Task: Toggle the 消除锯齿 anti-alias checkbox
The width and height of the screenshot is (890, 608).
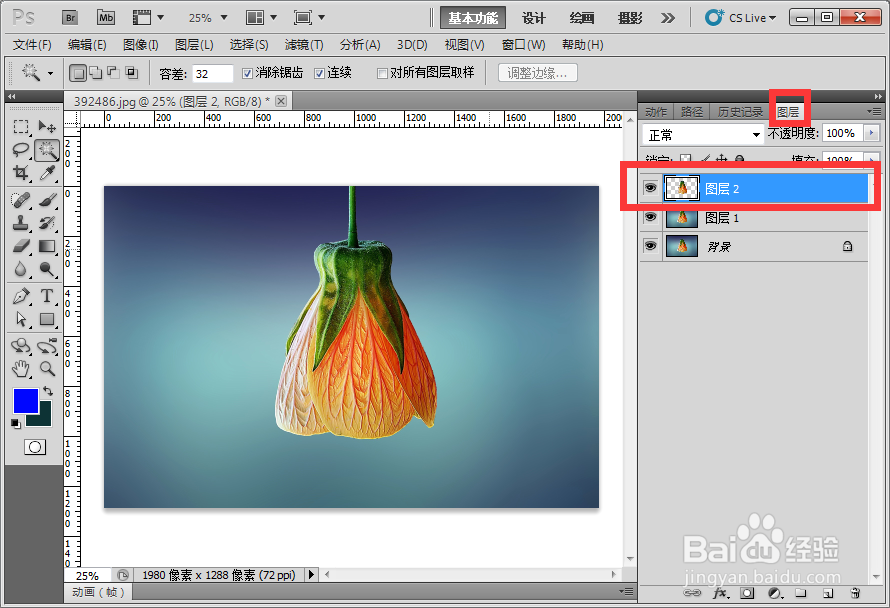Action: 247,73
